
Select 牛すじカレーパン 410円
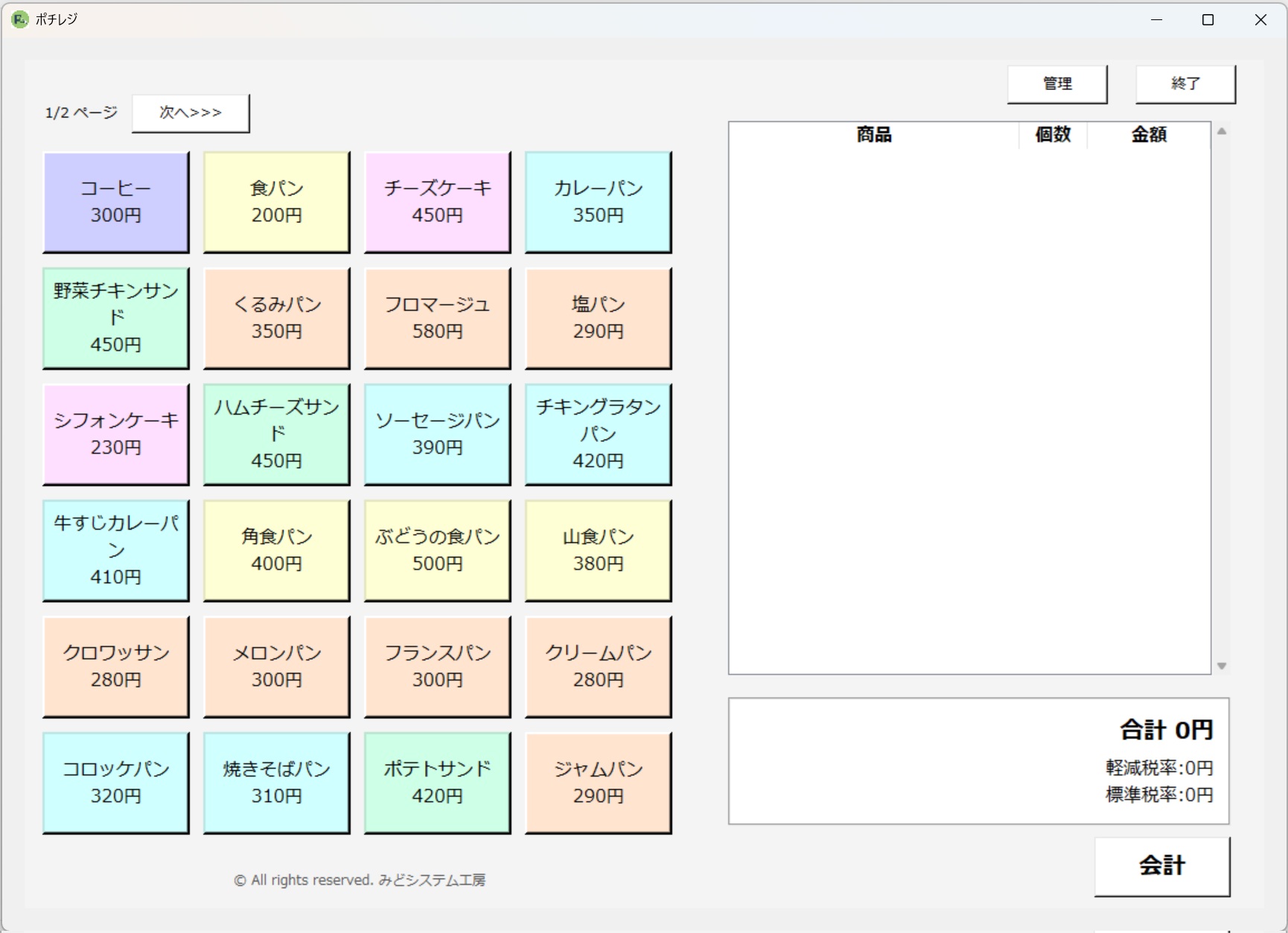[x=115, y=550]
